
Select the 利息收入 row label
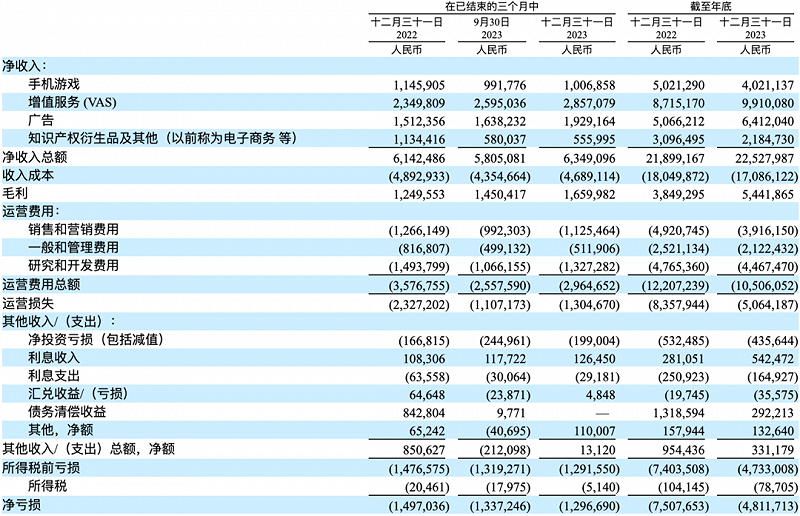[54, 358]
